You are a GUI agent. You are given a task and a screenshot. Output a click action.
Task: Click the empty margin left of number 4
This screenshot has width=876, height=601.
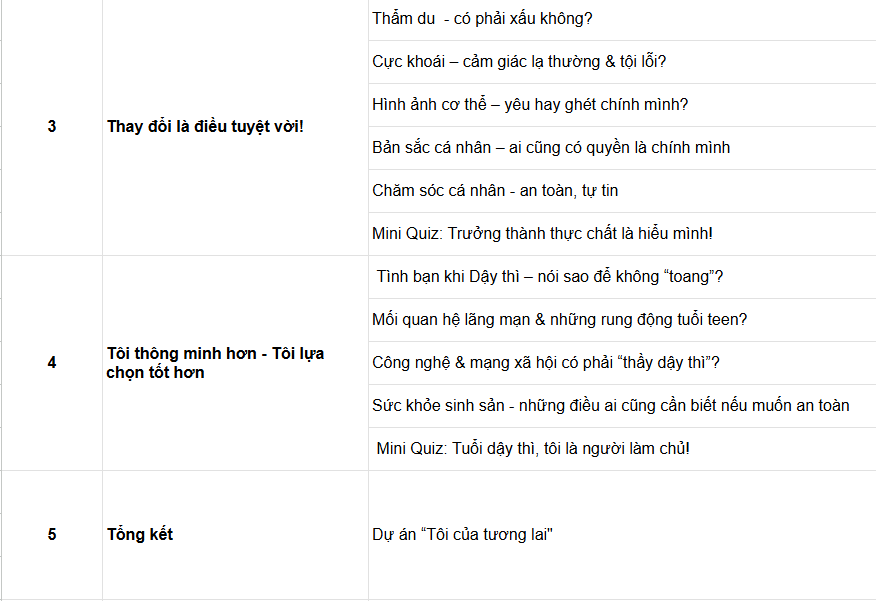(22, 363)
